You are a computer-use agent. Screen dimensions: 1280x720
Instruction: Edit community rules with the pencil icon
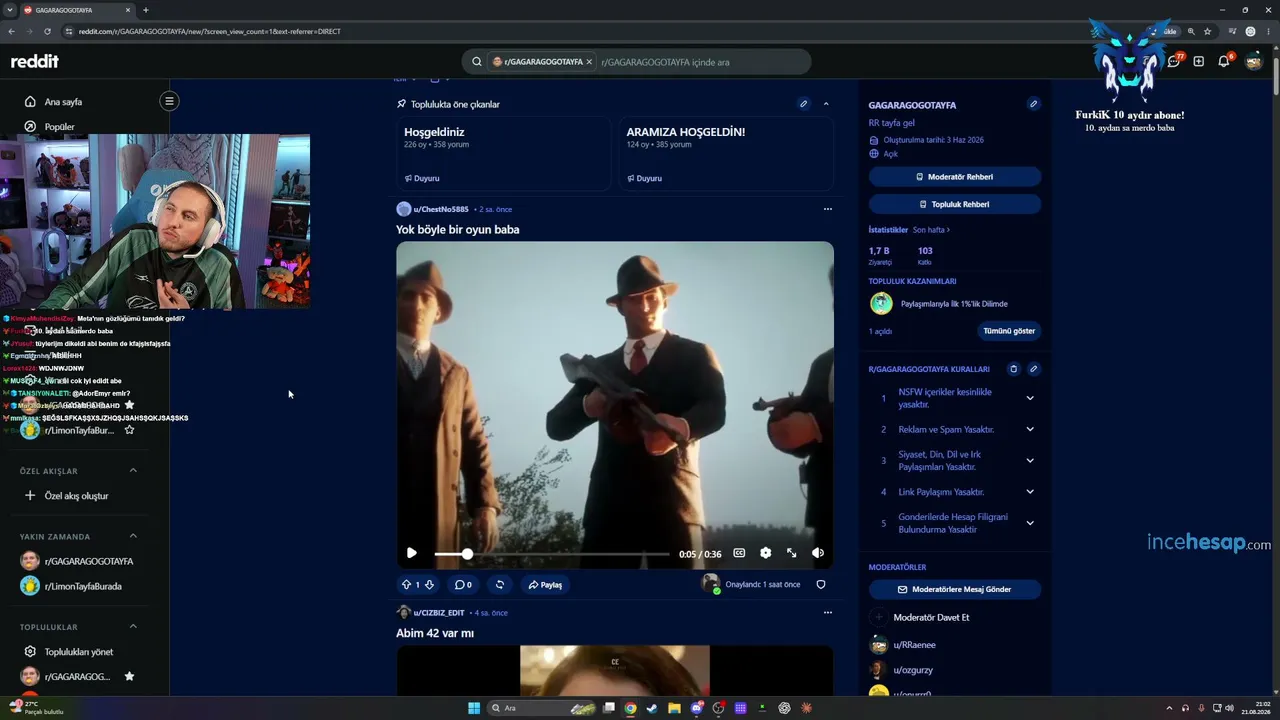pos(1033,369)
